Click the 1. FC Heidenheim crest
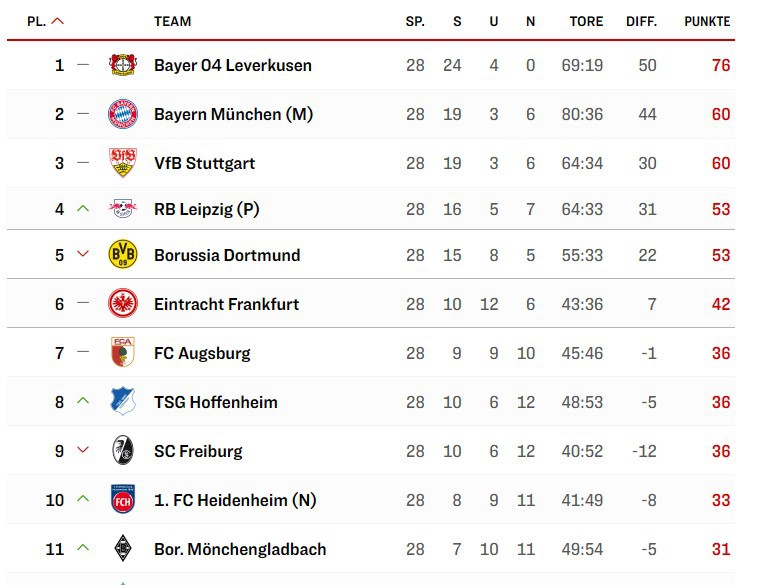769x585 pixels. (123, 500)
